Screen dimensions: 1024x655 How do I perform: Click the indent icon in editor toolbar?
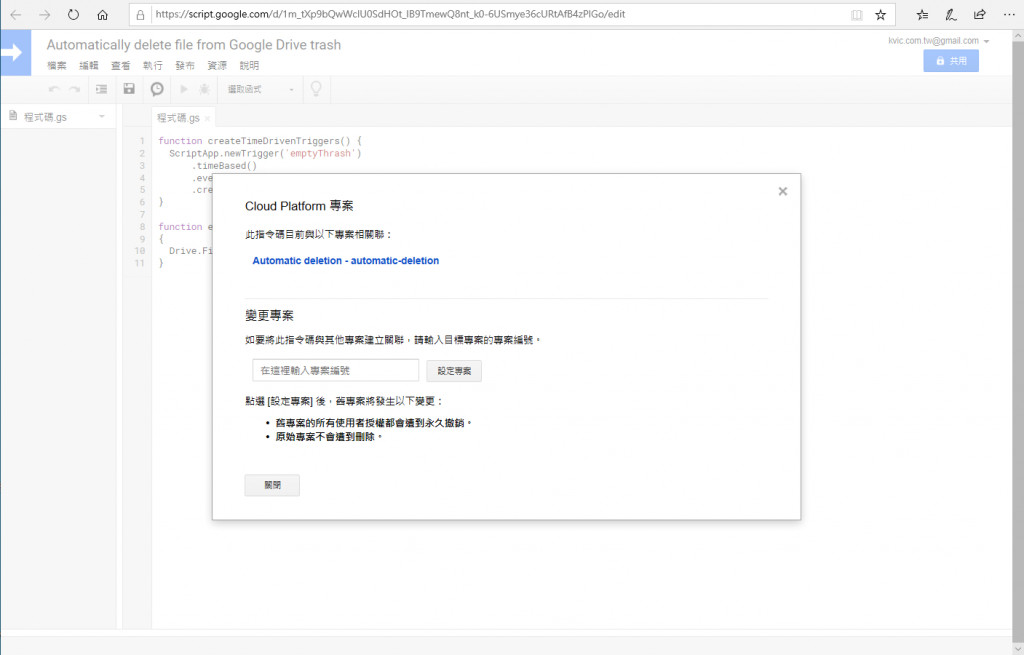[101, 89]
